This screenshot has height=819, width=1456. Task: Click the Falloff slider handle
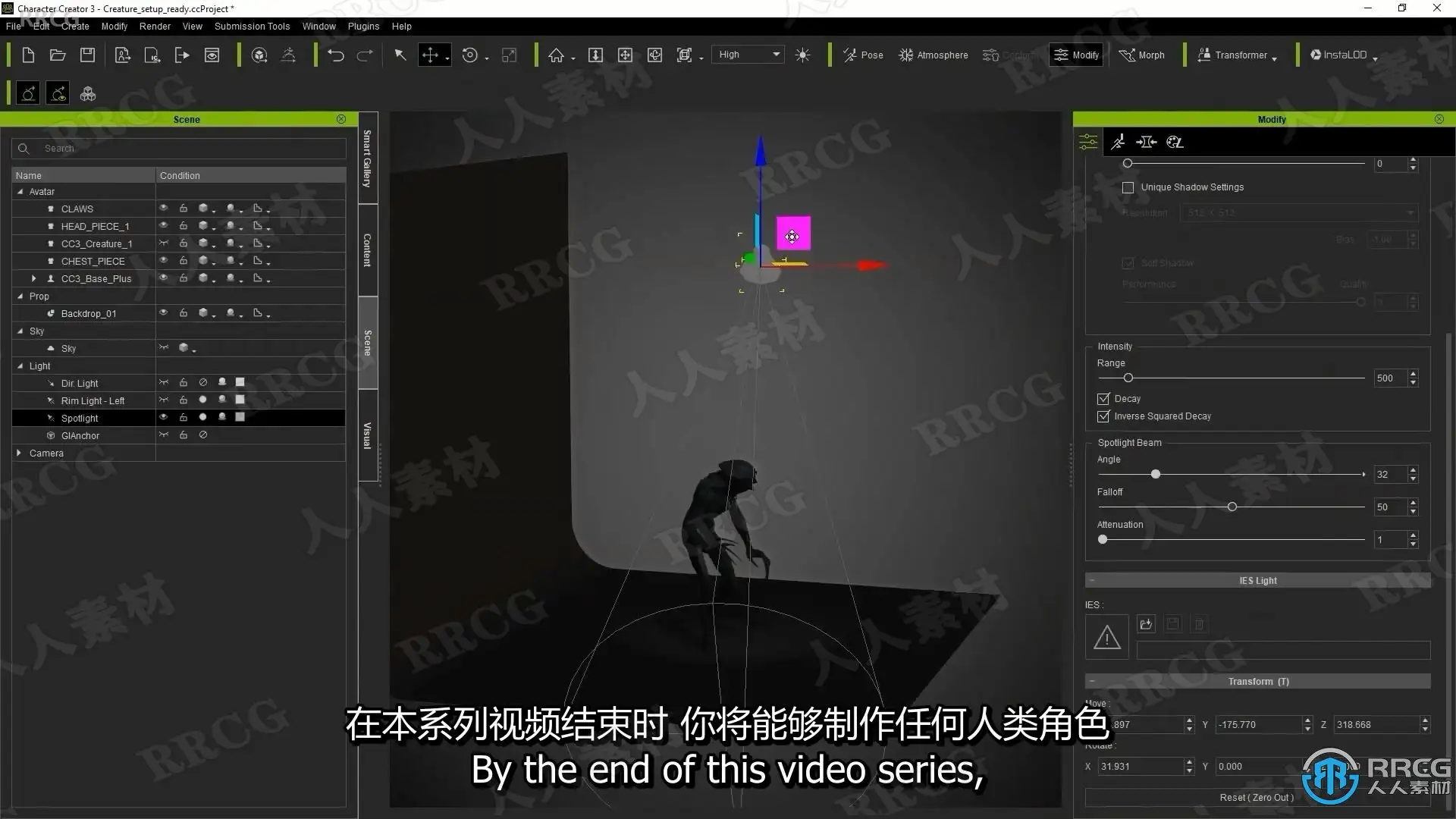pyautogui.click(x=1232, y=507)
